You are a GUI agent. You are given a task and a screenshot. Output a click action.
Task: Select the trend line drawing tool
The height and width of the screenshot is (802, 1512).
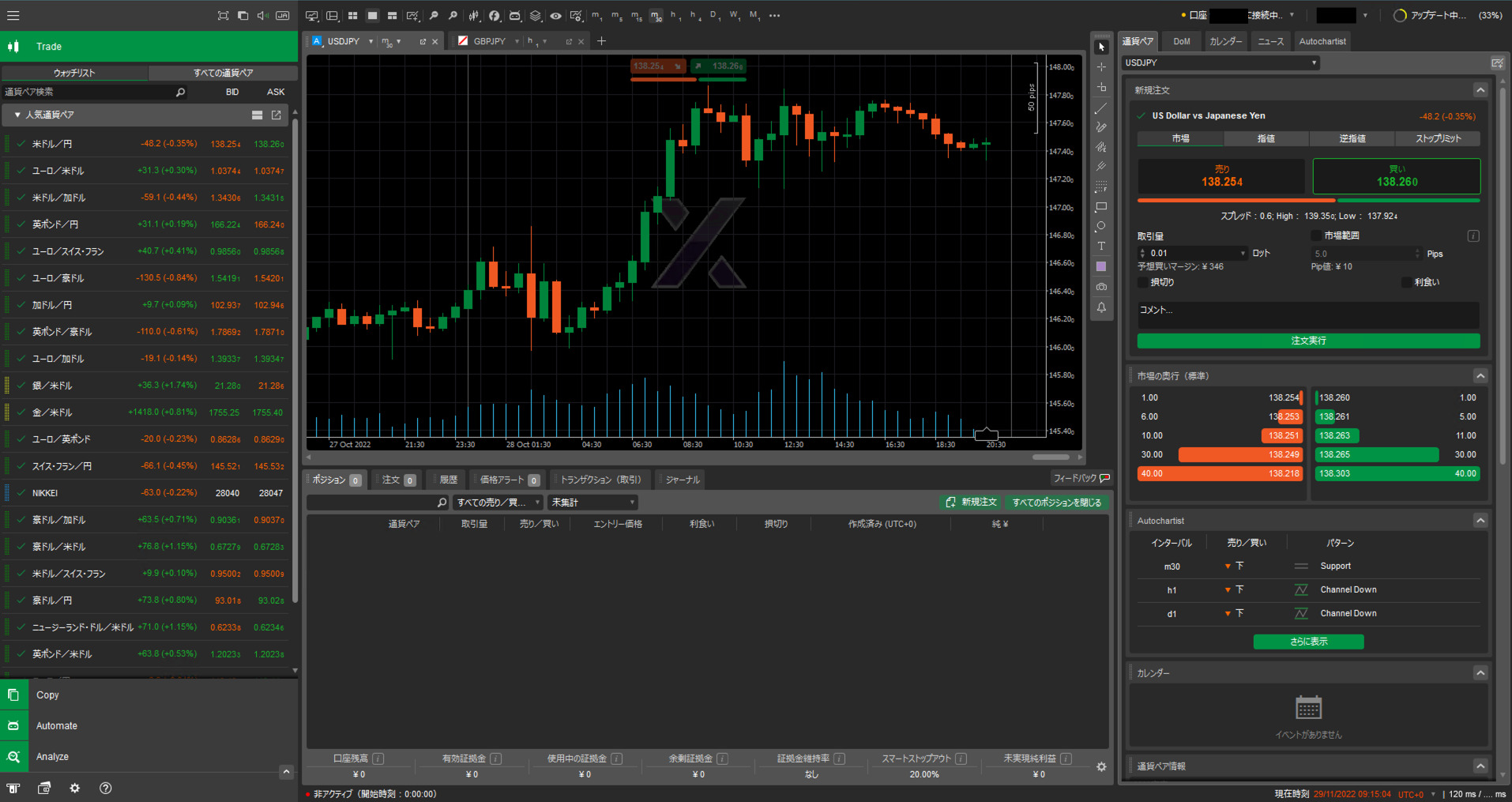pyautogui.click(x=1101, y=107)
